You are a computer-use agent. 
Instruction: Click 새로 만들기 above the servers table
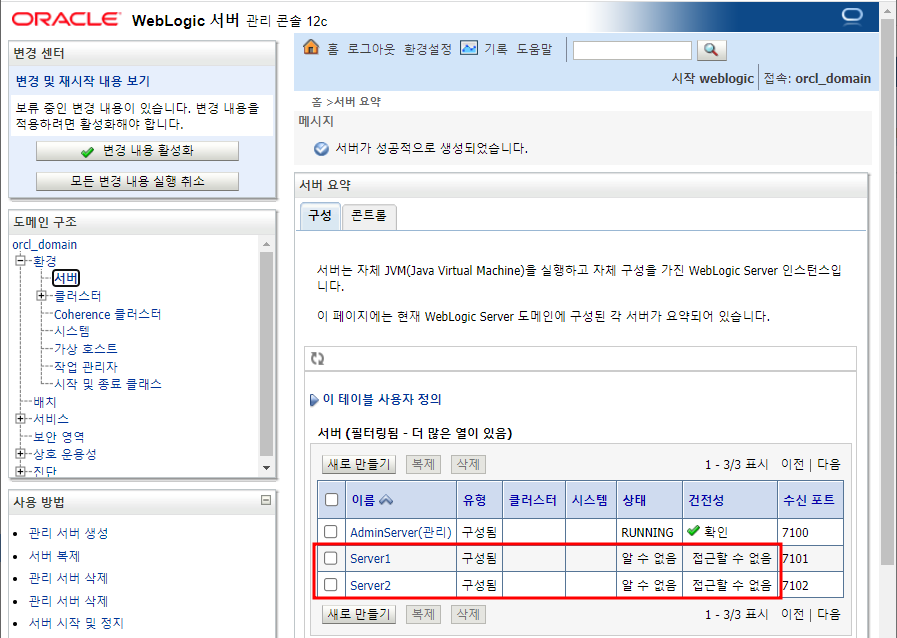[359, 464]
